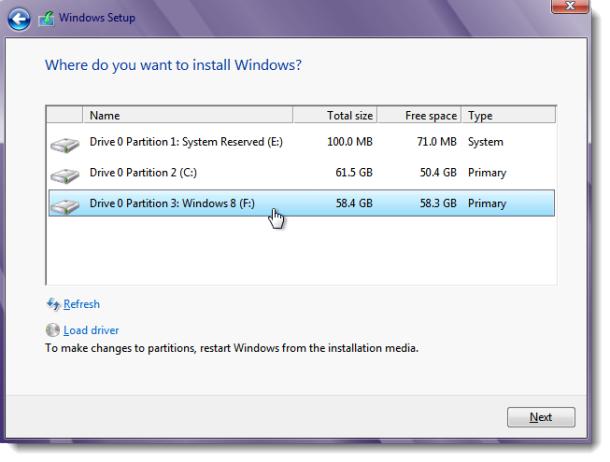This screenshot has width=610, height=462.
Task: Click the 71.0 MB free space cell
Action: tap(436, 142)
